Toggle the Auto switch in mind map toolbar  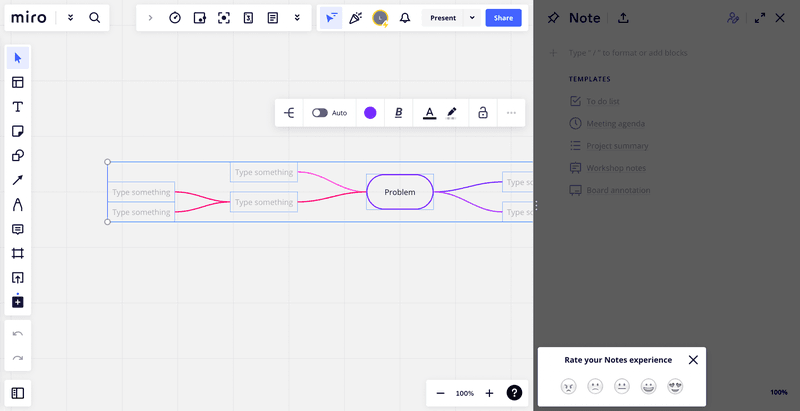tap(320, 113)
